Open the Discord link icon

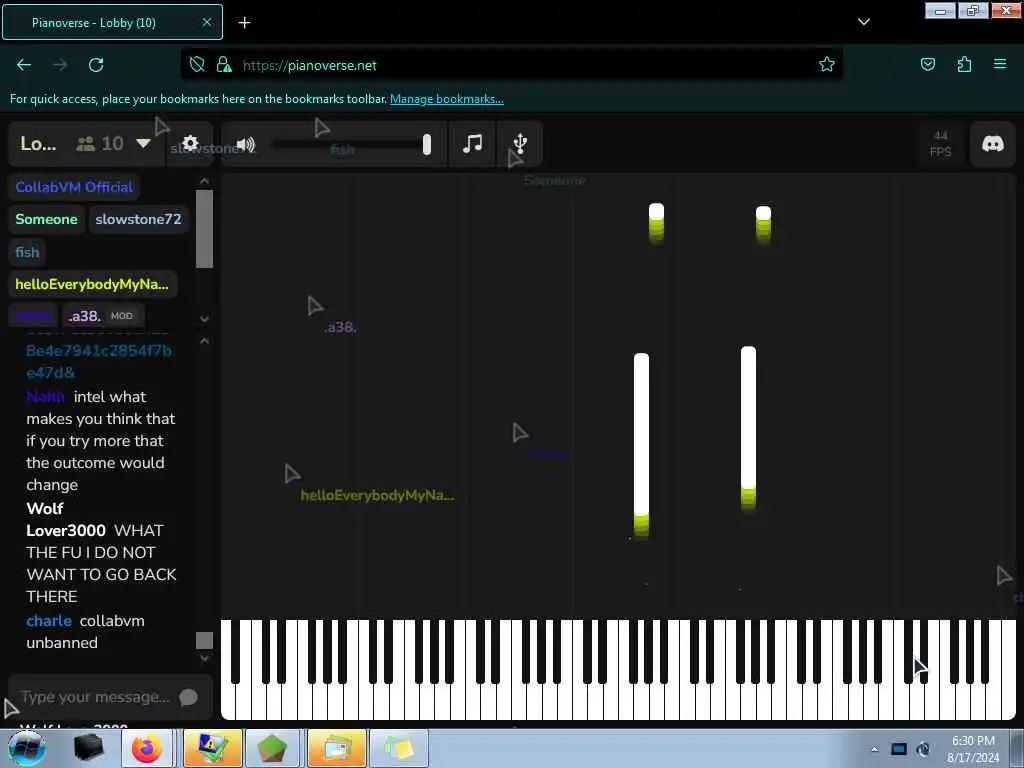(x=993, y=144)
